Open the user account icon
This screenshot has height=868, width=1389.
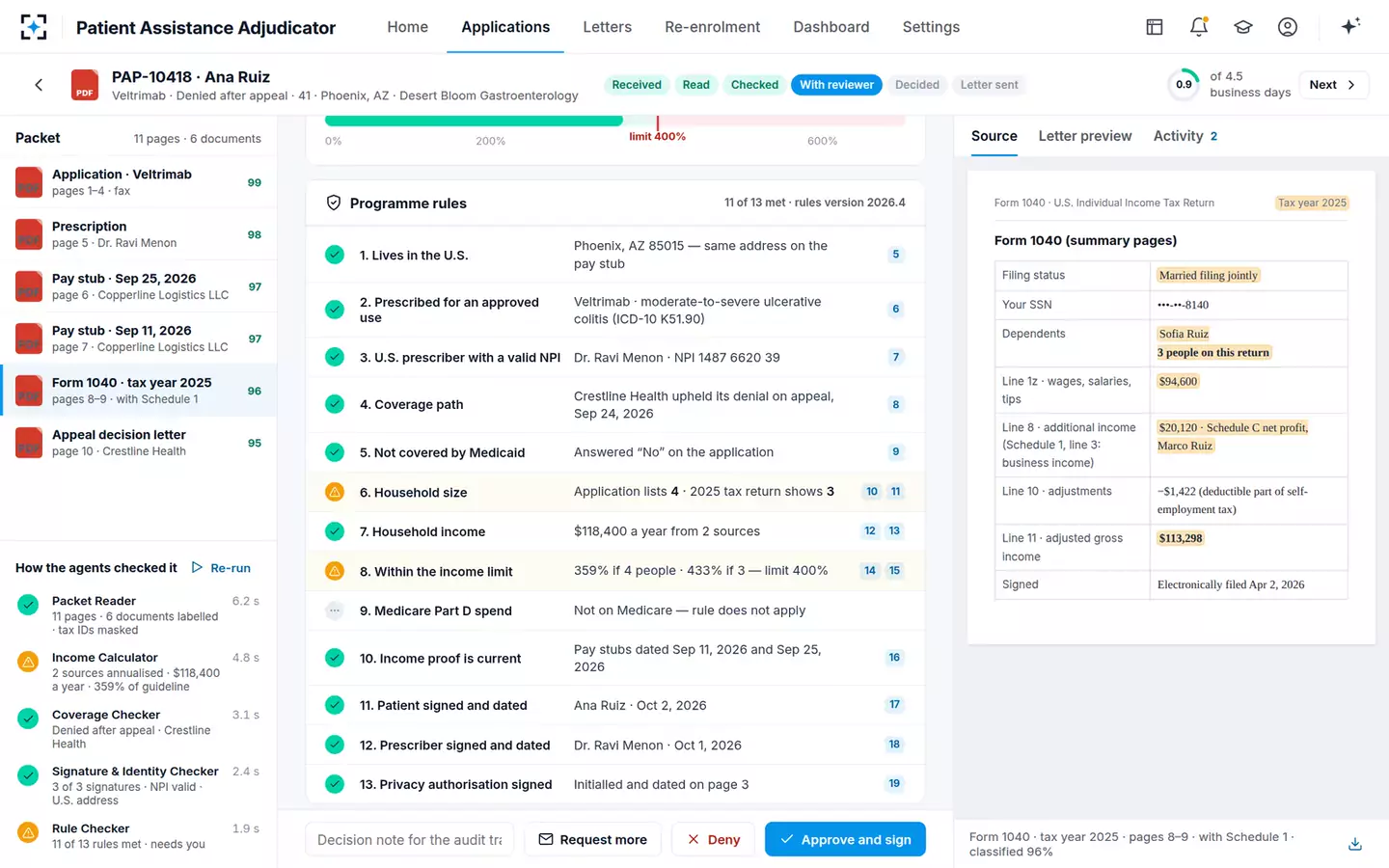point(1288,27)
